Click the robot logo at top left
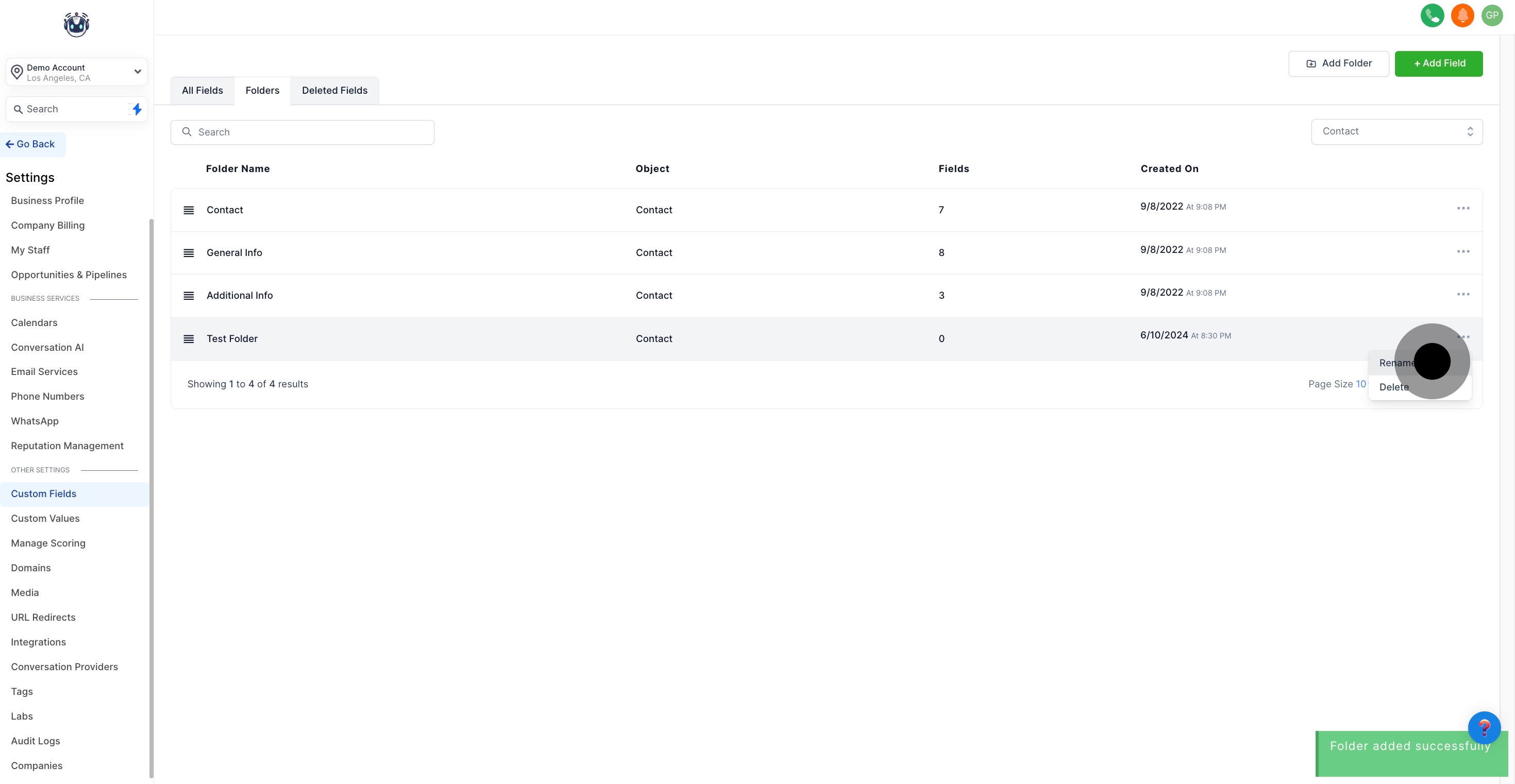The width and height of the screenshot is (1515, 784). click(76, 25)
